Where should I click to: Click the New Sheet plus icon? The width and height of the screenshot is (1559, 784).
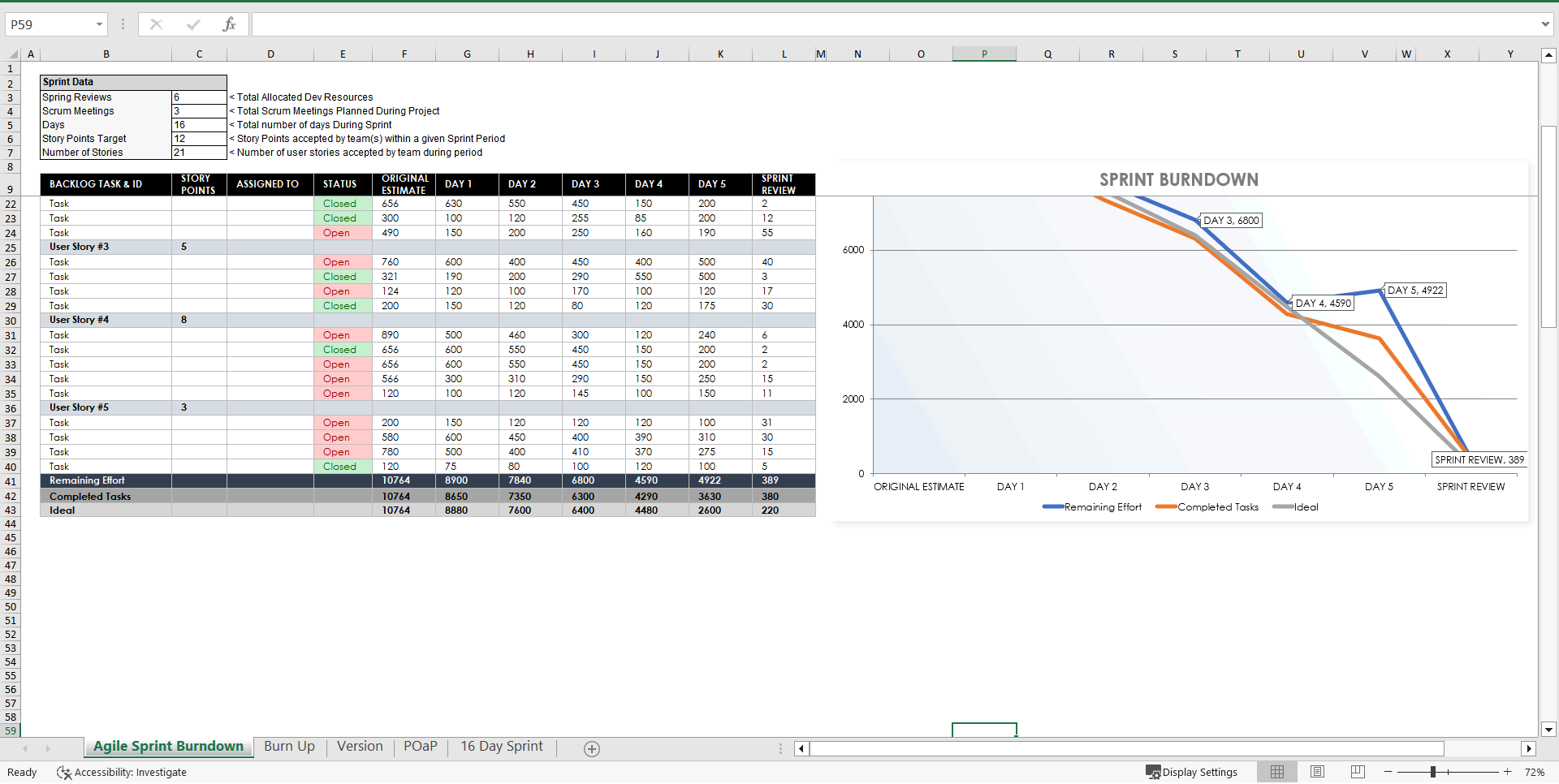(591, 748)
